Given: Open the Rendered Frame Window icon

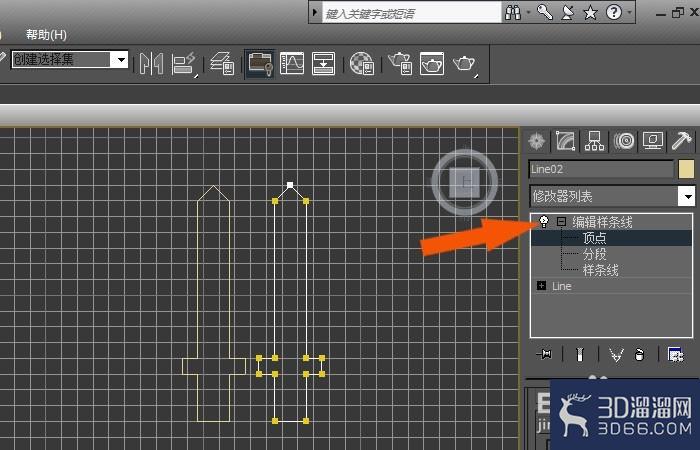Looking at the screenshot, I should [432, 63].
